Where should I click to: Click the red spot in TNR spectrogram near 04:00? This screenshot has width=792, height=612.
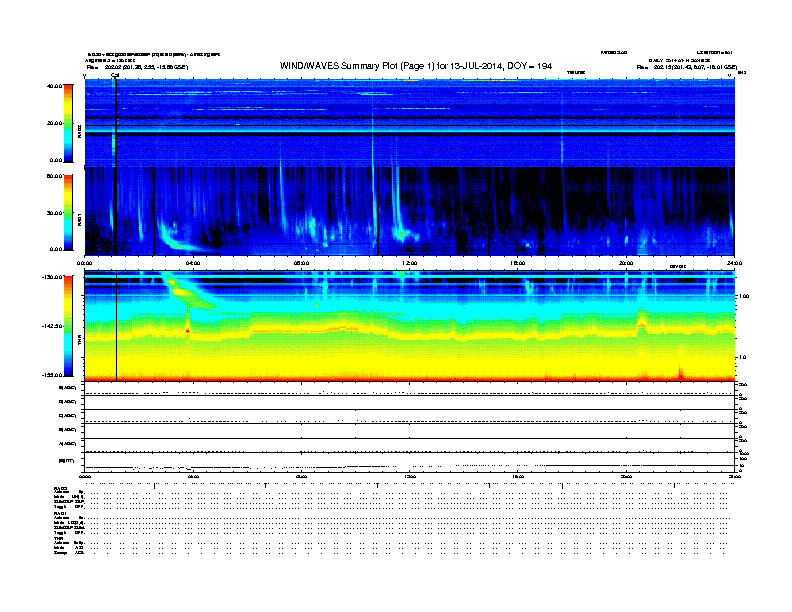pyautogui.click(x=187, y=331)
